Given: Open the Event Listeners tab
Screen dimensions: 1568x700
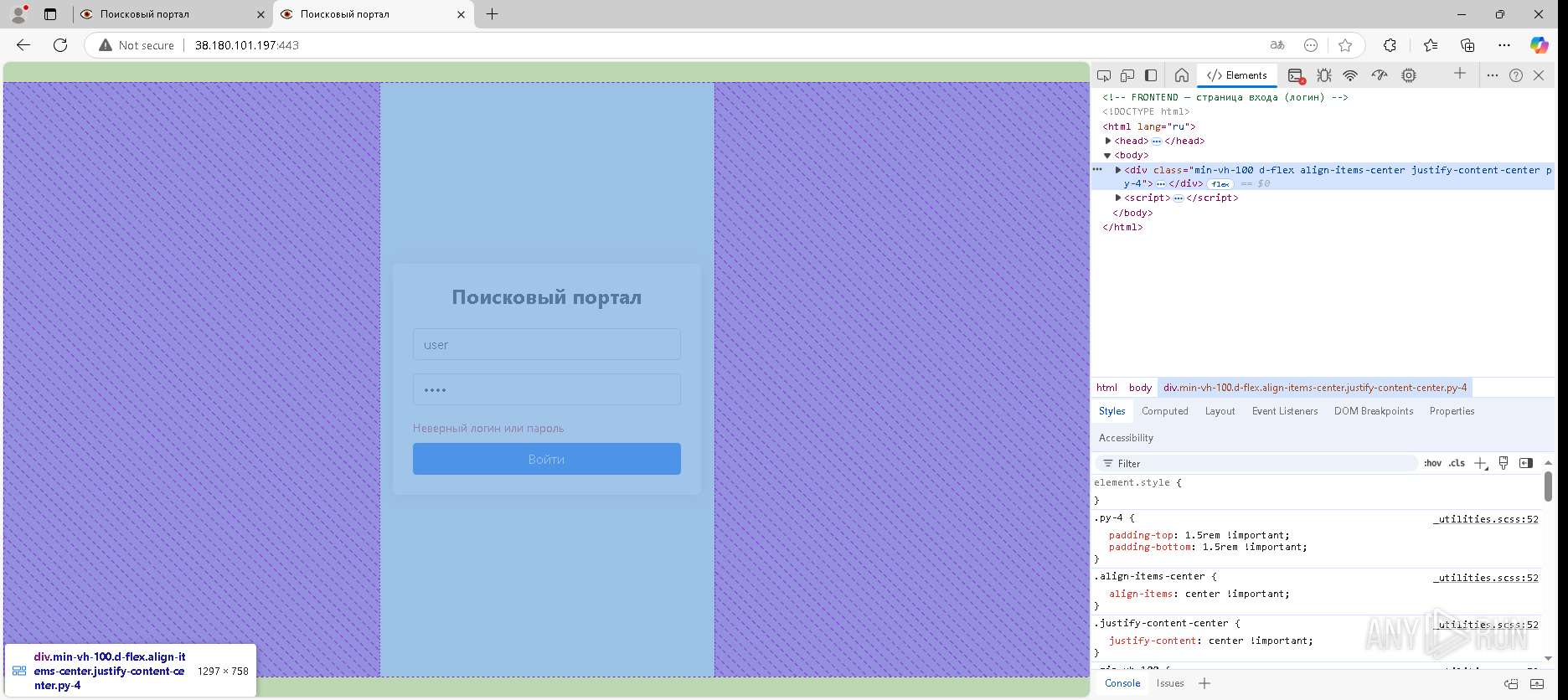Looking at the screenshot, I should point(1285,411).
